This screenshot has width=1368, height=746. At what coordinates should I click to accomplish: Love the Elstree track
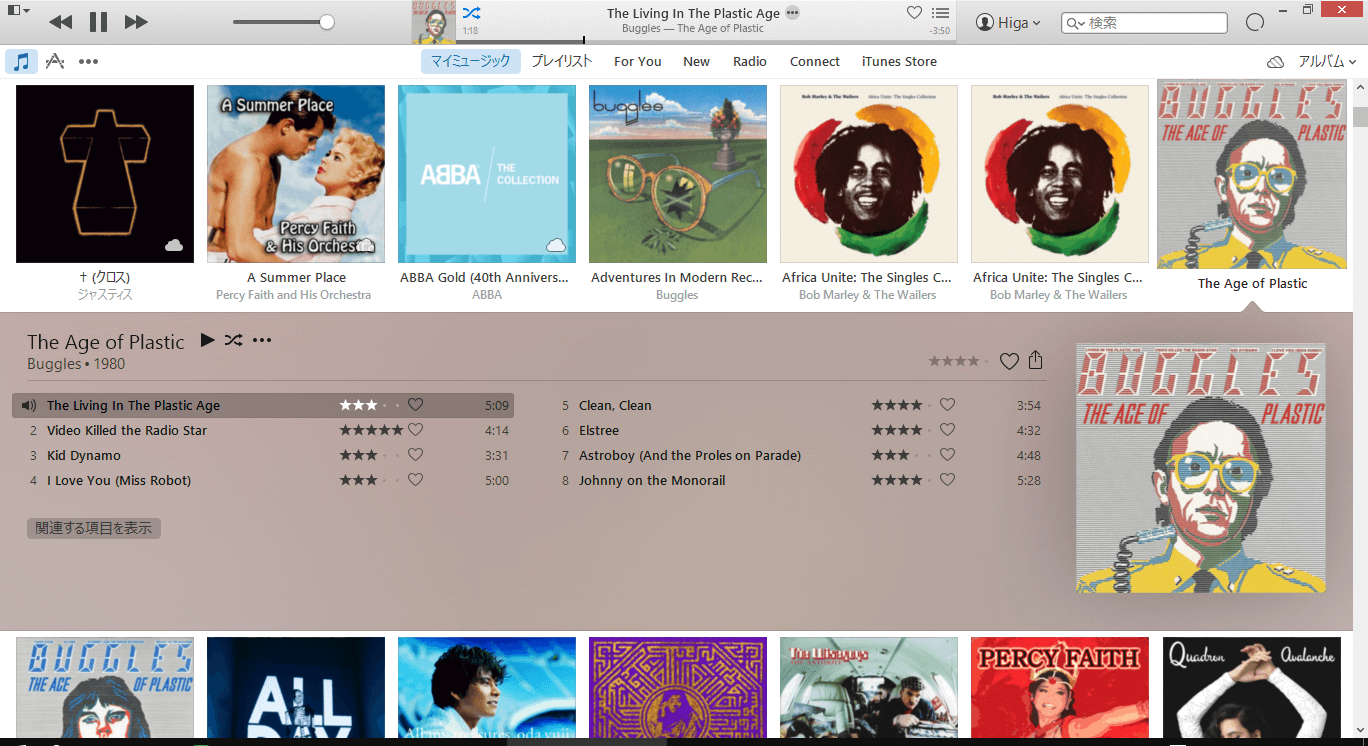tap(947, 430)
